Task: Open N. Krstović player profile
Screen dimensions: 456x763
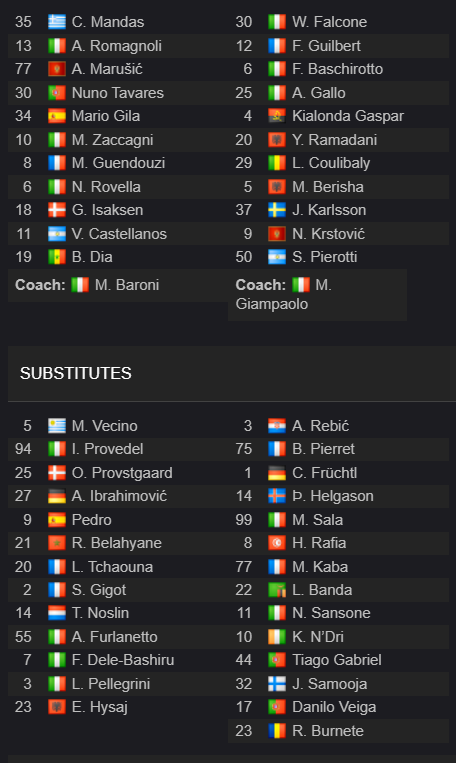Action: pyautogui.click(x=328, y=234)
